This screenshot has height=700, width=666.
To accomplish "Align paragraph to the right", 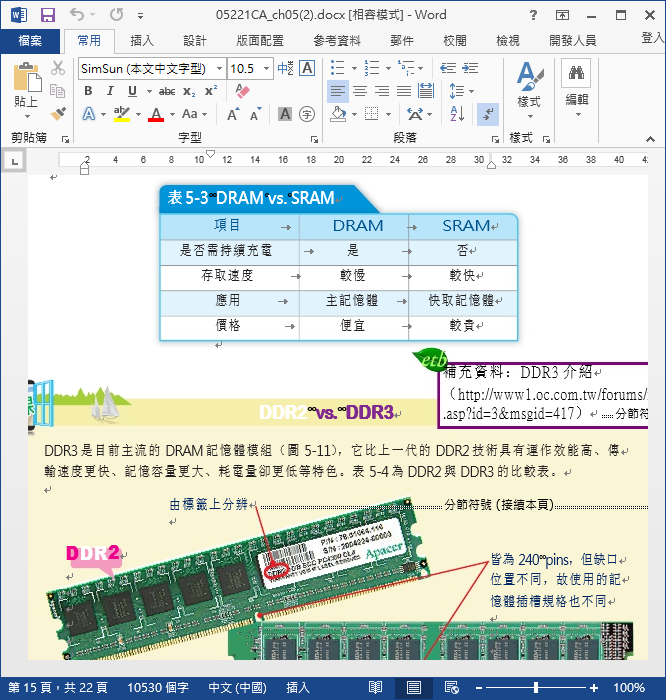I will pos(382,91).
